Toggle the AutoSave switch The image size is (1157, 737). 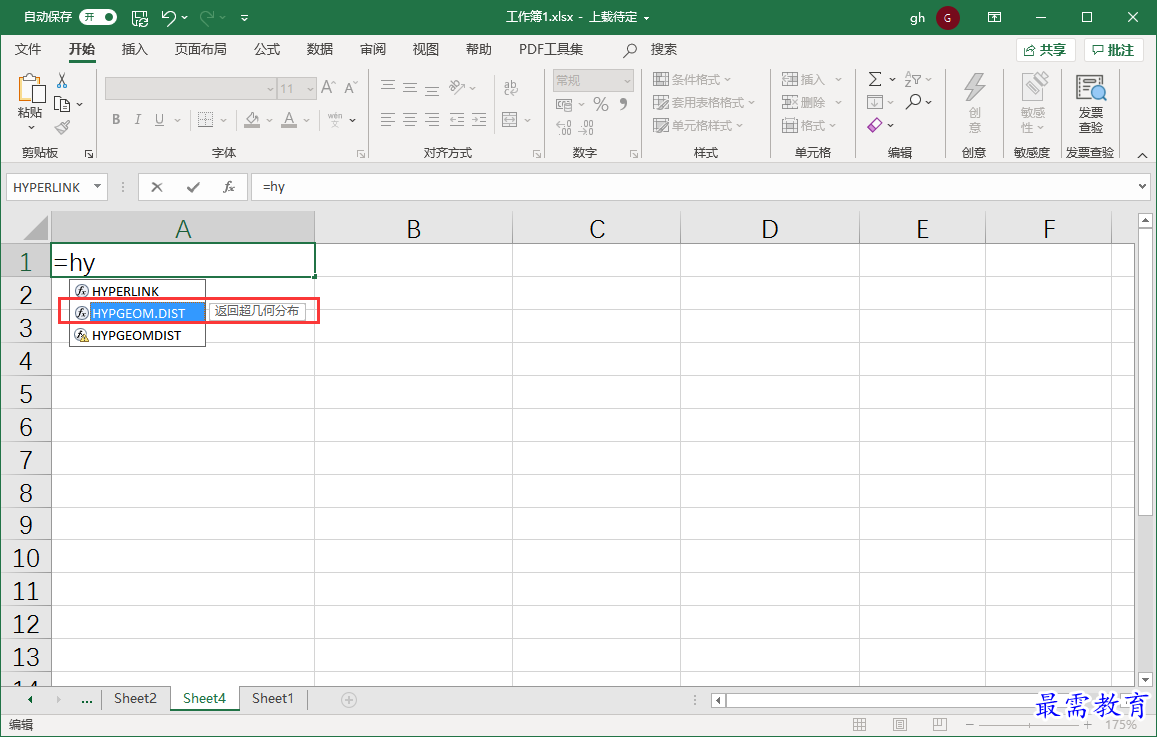(x=98, y=16)
